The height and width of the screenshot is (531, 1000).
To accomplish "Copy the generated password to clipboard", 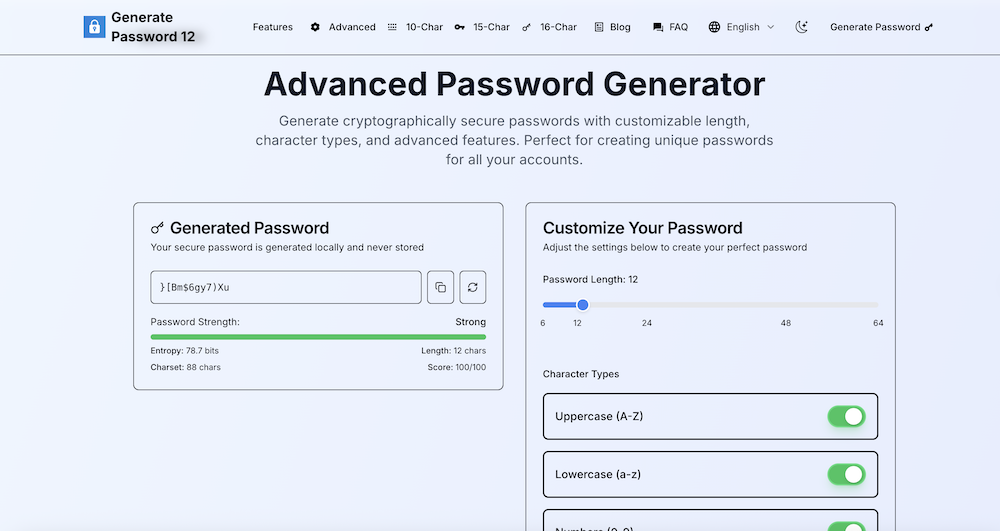I will [441, 287].
